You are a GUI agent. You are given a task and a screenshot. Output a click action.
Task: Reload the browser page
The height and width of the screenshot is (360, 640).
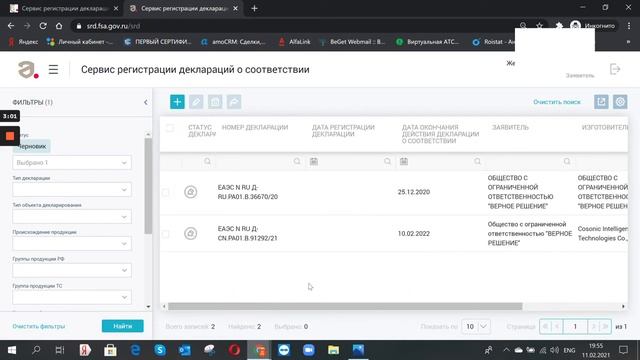(43, 26)
